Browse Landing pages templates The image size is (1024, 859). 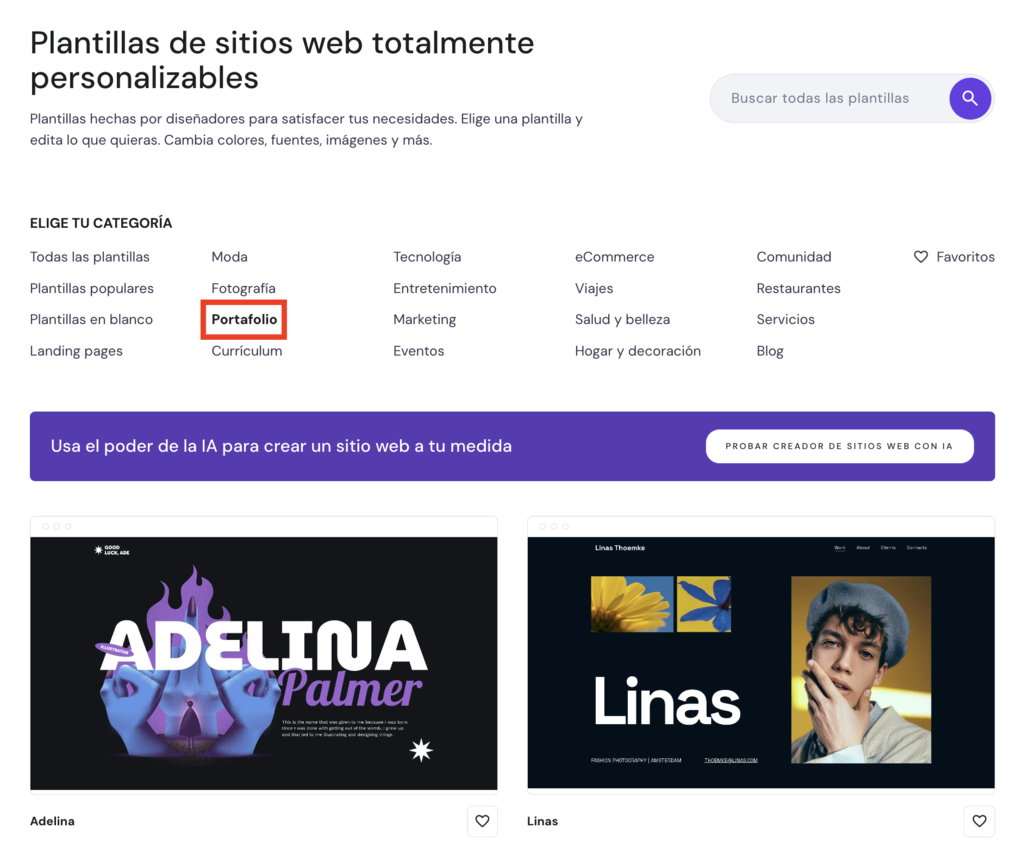click(76, 351)
